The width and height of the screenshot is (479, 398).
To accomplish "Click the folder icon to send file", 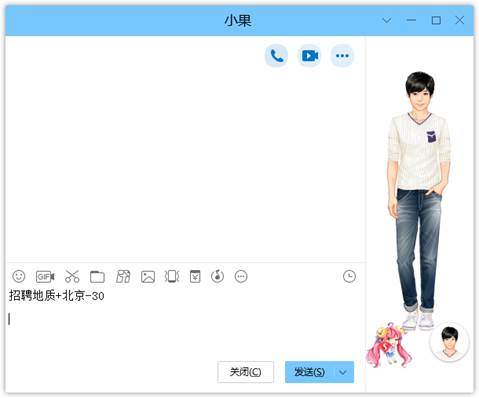I will tap(97, 277).
